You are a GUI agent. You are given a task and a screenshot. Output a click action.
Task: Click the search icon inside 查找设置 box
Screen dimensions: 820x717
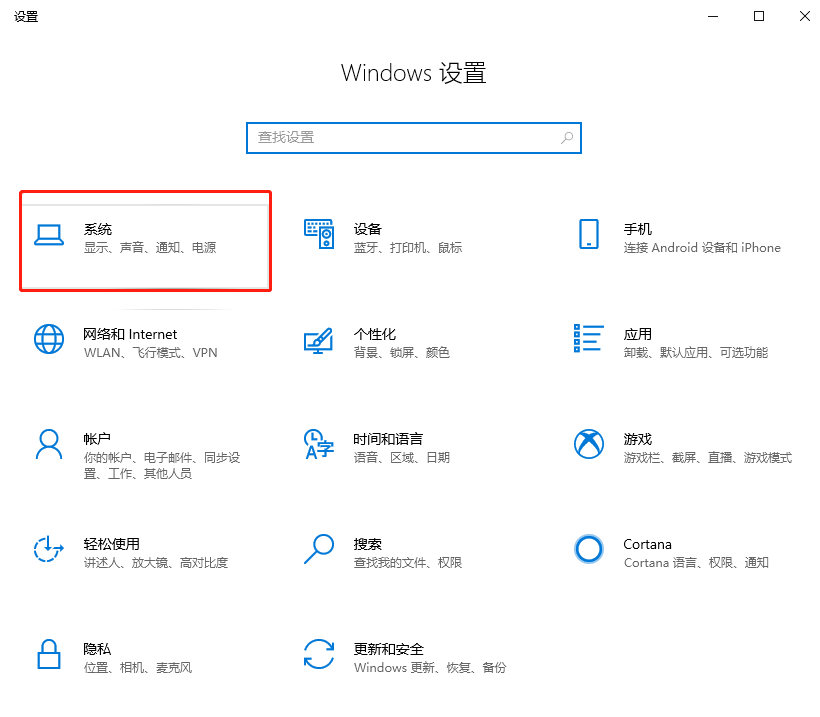coord(567,137)
